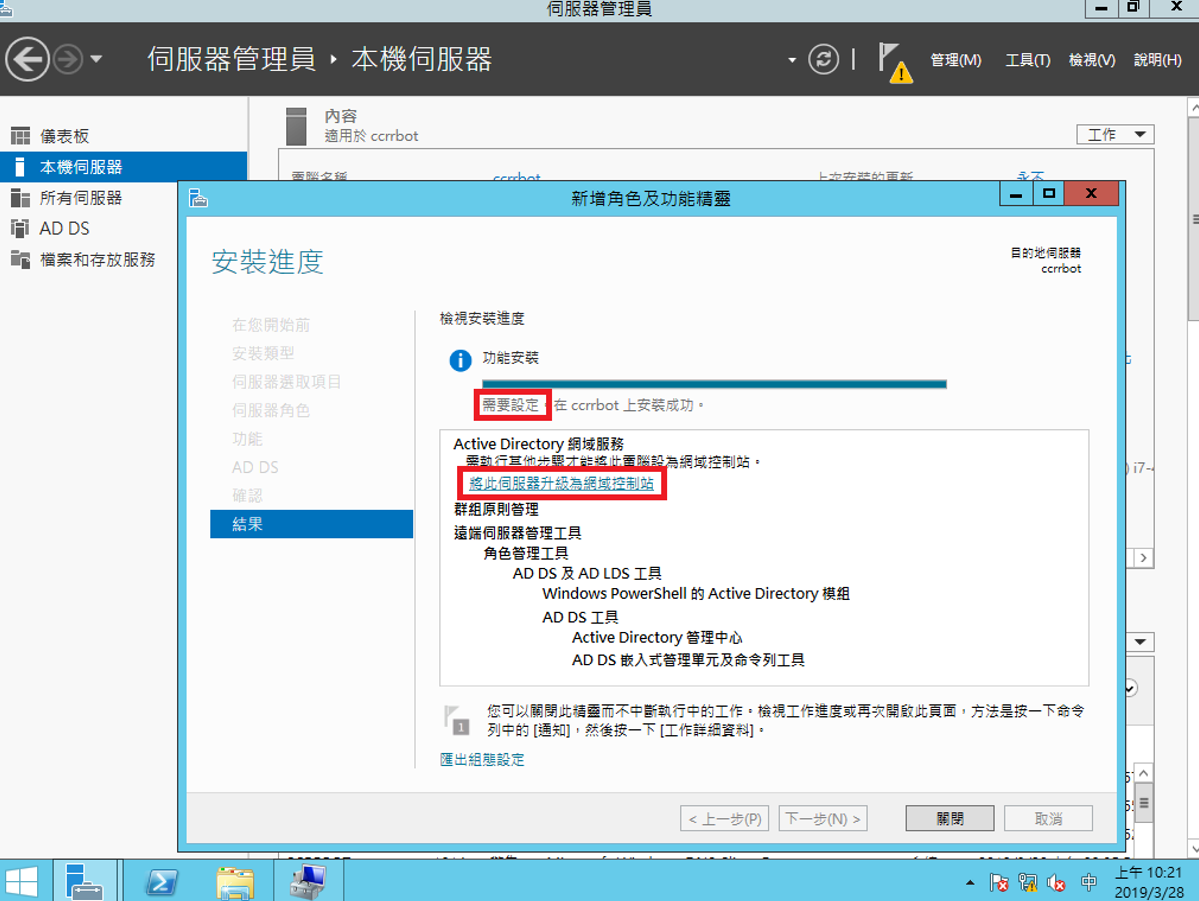1199x901 pixels.
Task: Open the 檢視(V) menu
Action: coord(1091,60)
